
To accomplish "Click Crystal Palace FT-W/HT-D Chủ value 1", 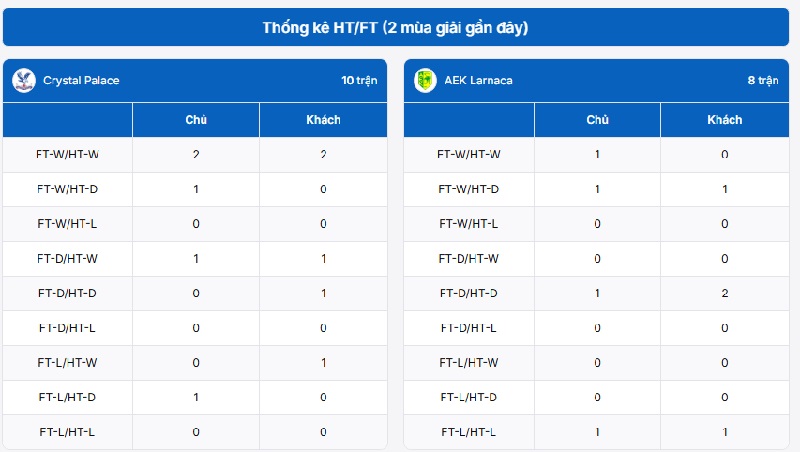I will click(x=196, y=189).
